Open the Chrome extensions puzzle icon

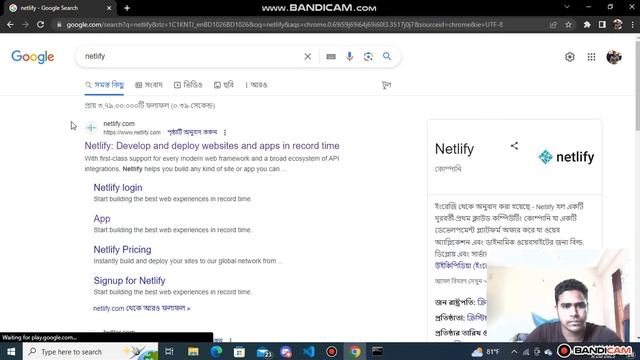[x=587, y=24]
